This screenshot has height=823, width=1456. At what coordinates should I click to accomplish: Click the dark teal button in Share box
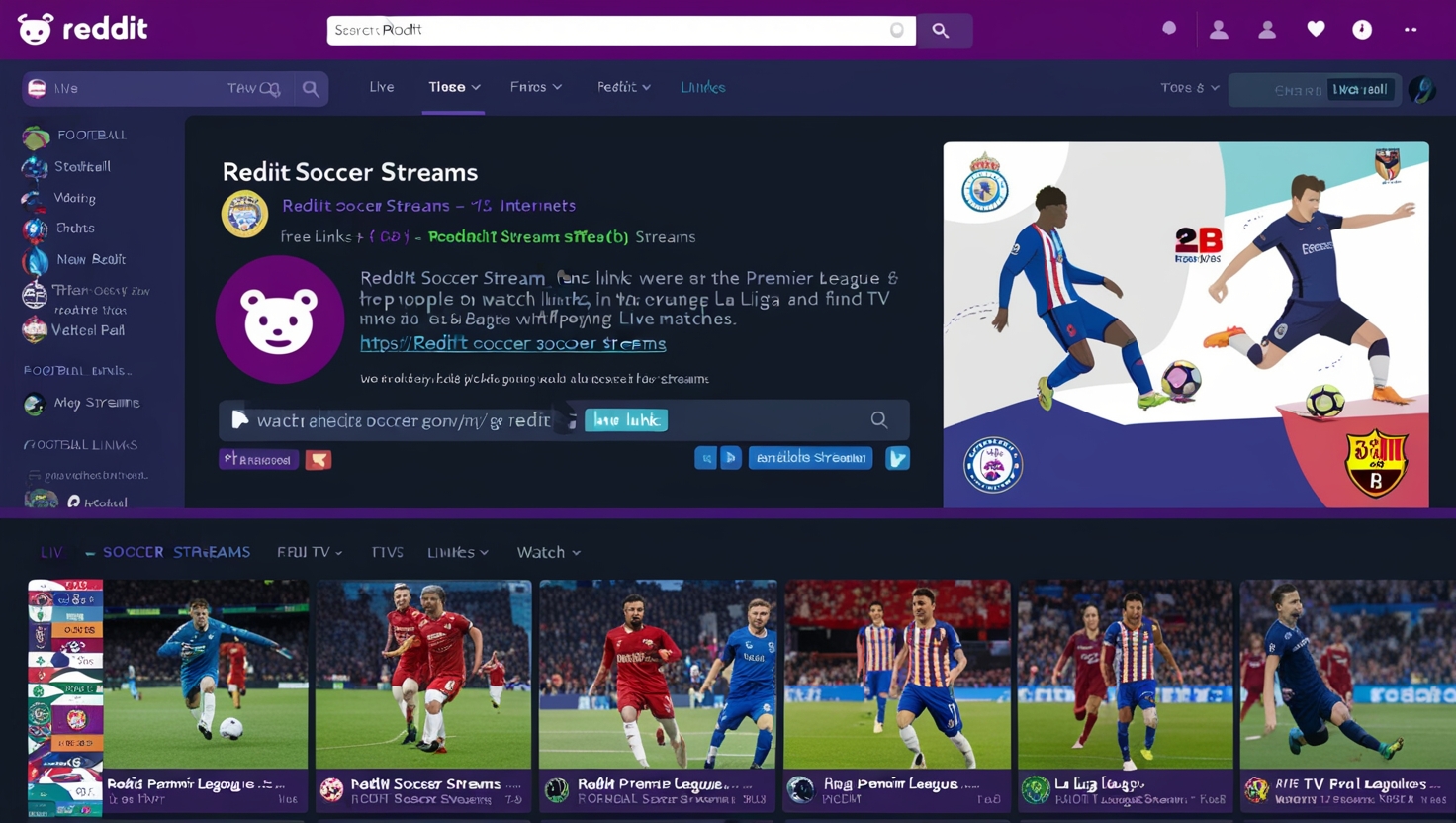1360,89
